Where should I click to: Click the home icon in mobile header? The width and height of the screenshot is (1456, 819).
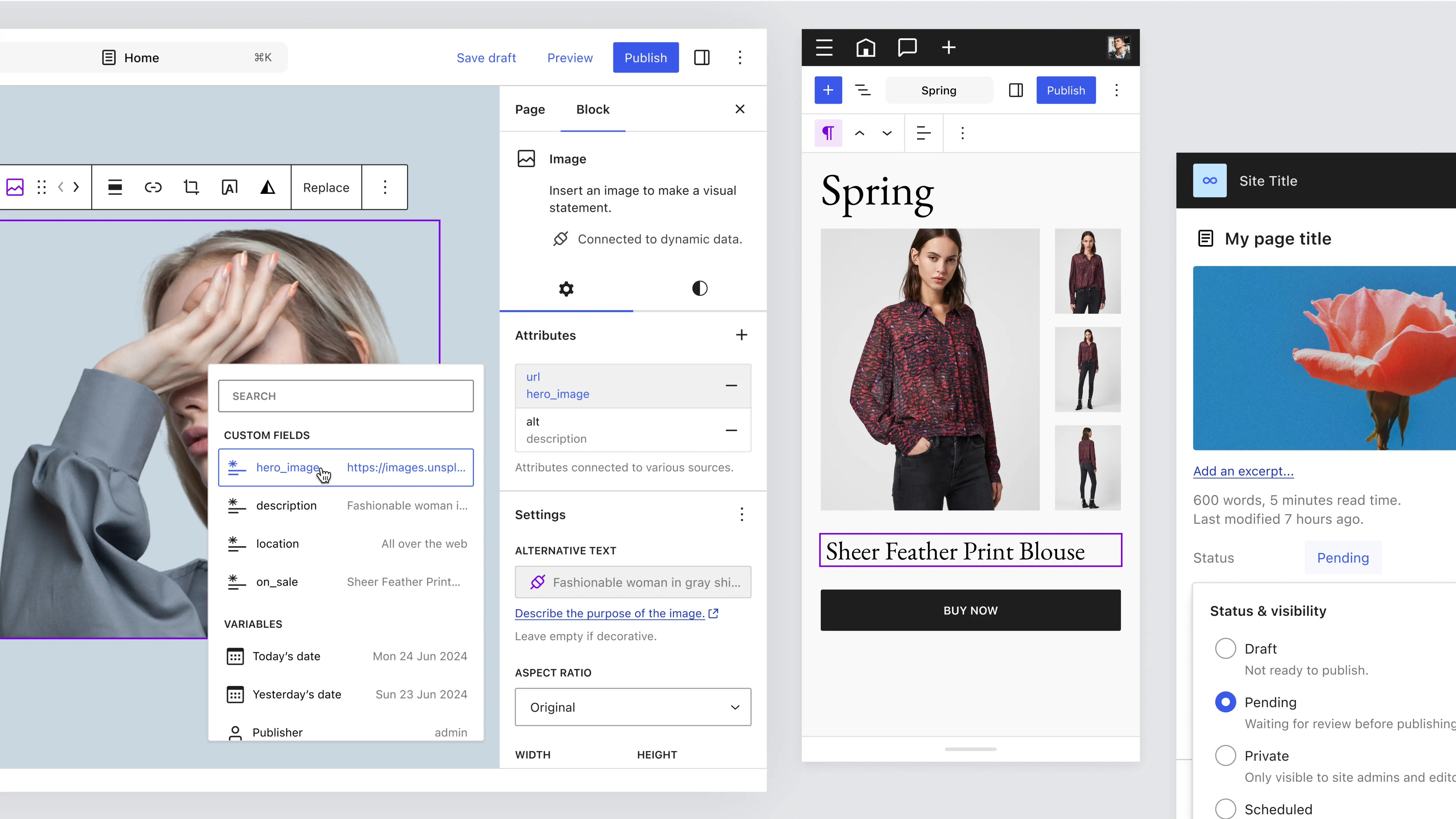[x=865, y=47]
